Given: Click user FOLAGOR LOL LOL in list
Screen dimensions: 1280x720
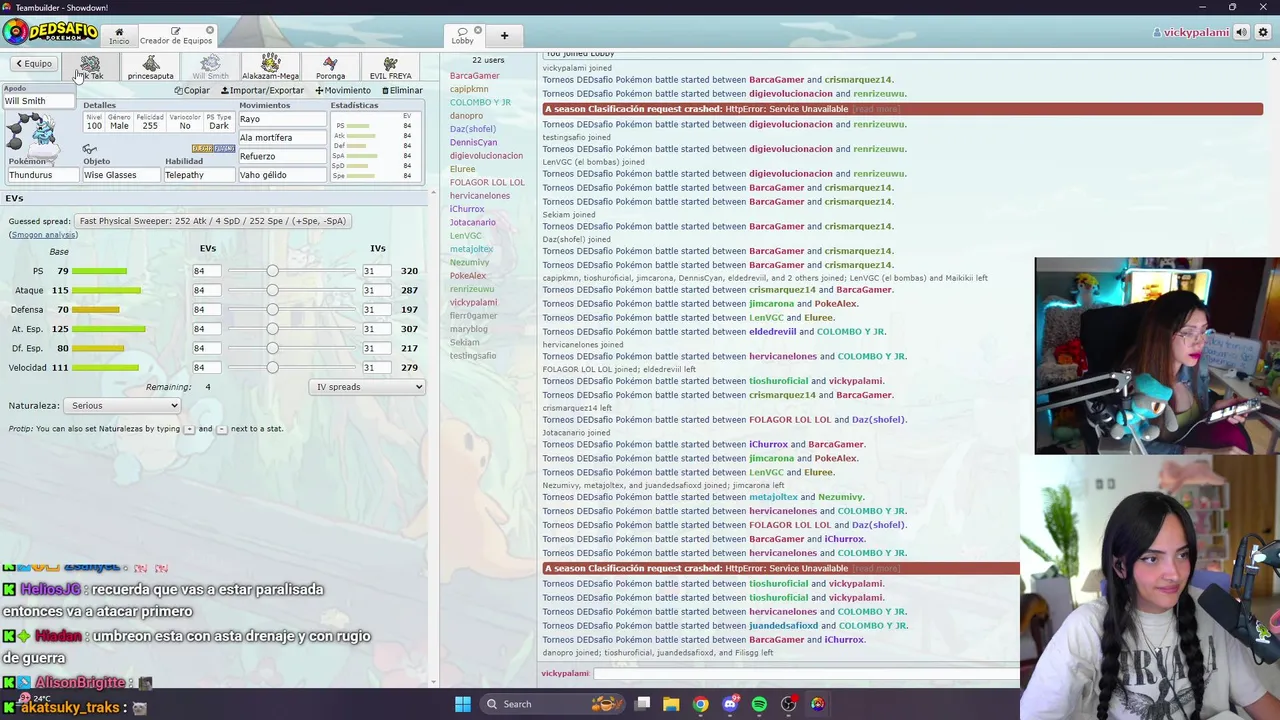Looking at the screenshot, I should click(x=487, y=182).
